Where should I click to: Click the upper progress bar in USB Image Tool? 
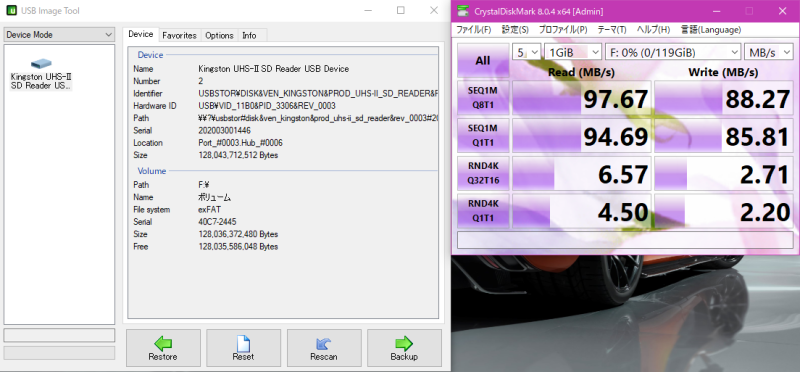click(59, 335)
